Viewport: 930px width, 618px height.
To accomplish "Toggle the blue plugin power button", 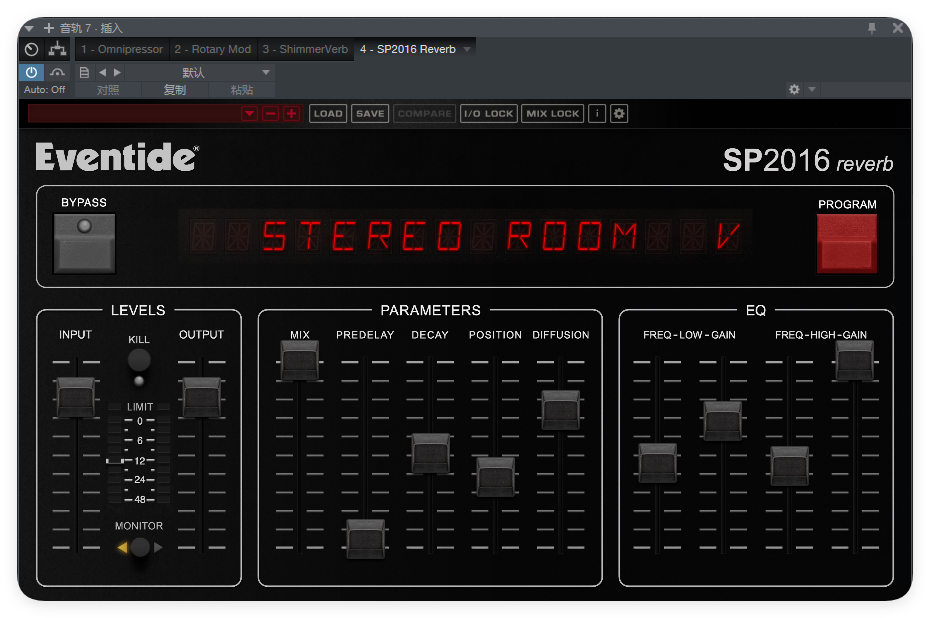I will click(31, 72).
